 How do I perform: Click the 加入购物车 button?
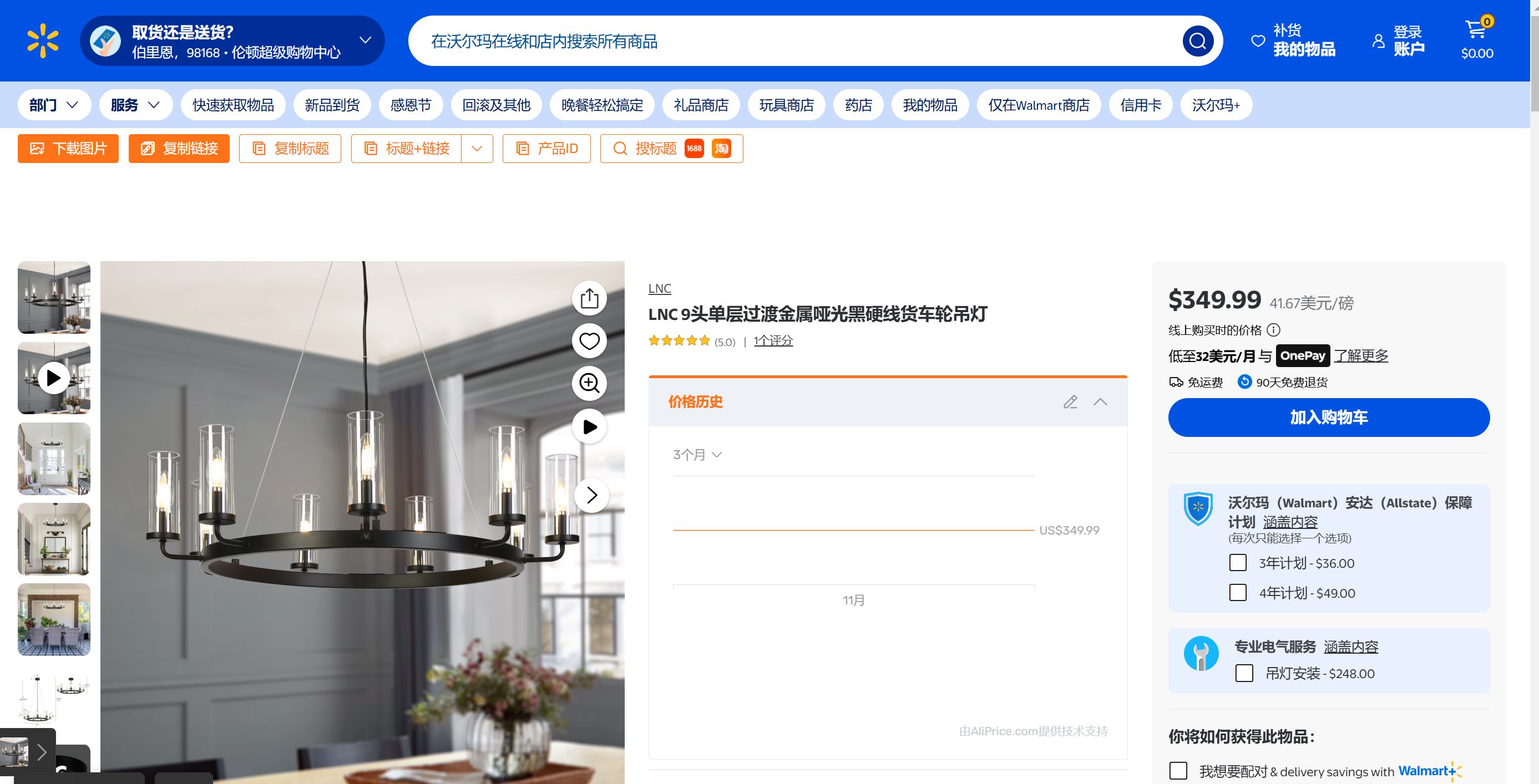(1328, 418)
